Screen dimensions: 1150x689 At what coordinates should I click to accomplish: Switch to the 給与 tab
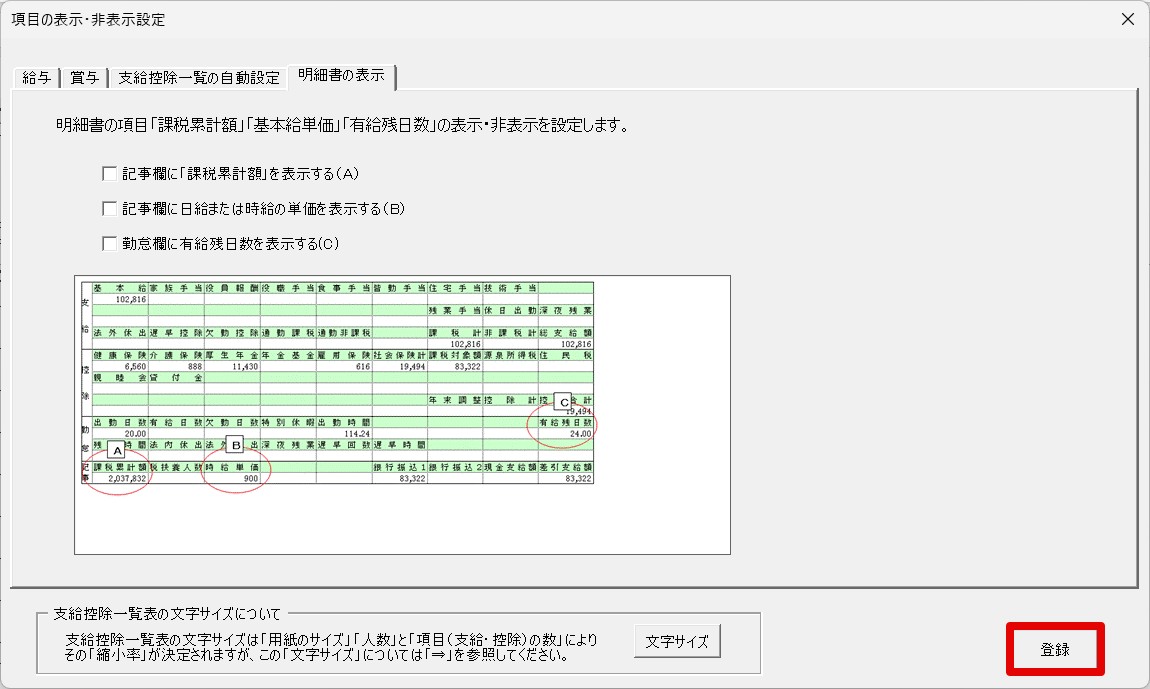coord(36,77)
